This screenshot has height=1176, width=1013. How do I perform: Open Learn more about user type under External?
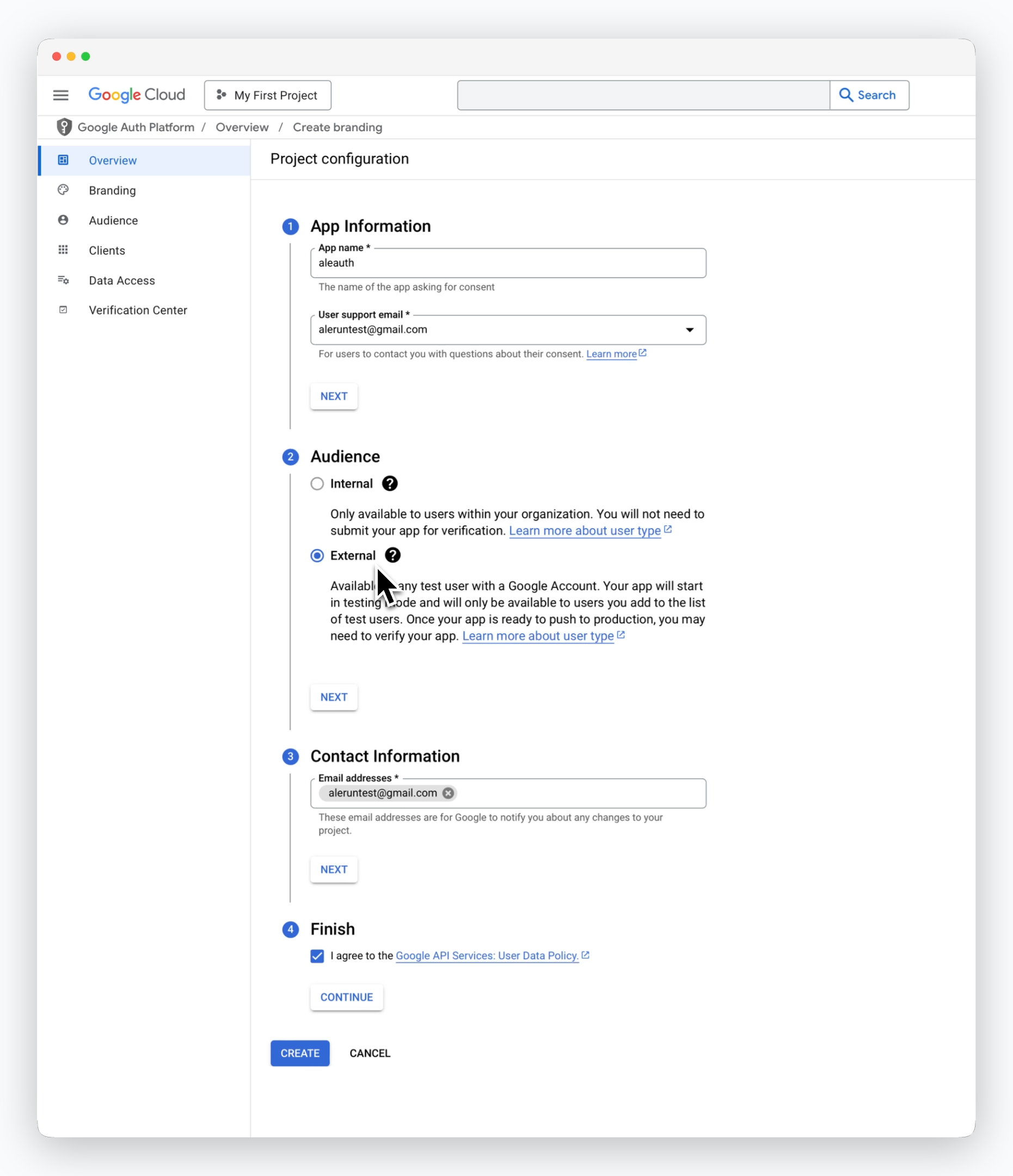point(538,636)
